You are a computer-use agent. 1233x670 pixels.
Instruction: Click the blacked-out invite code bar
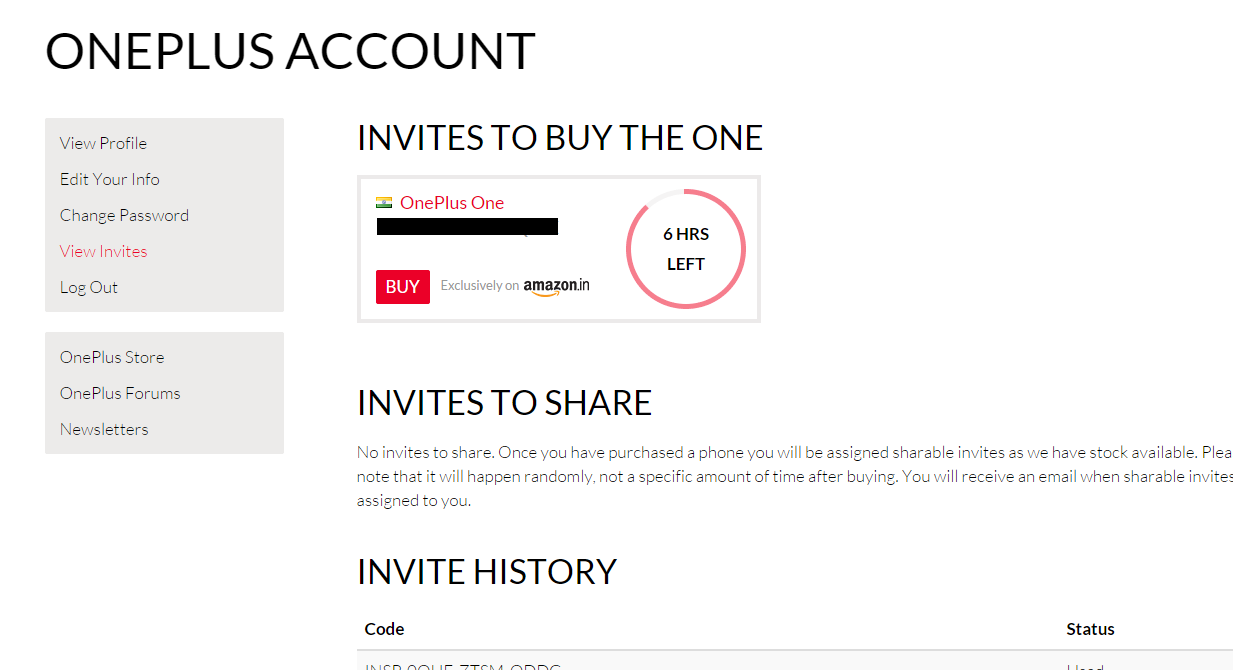point(467,227)
